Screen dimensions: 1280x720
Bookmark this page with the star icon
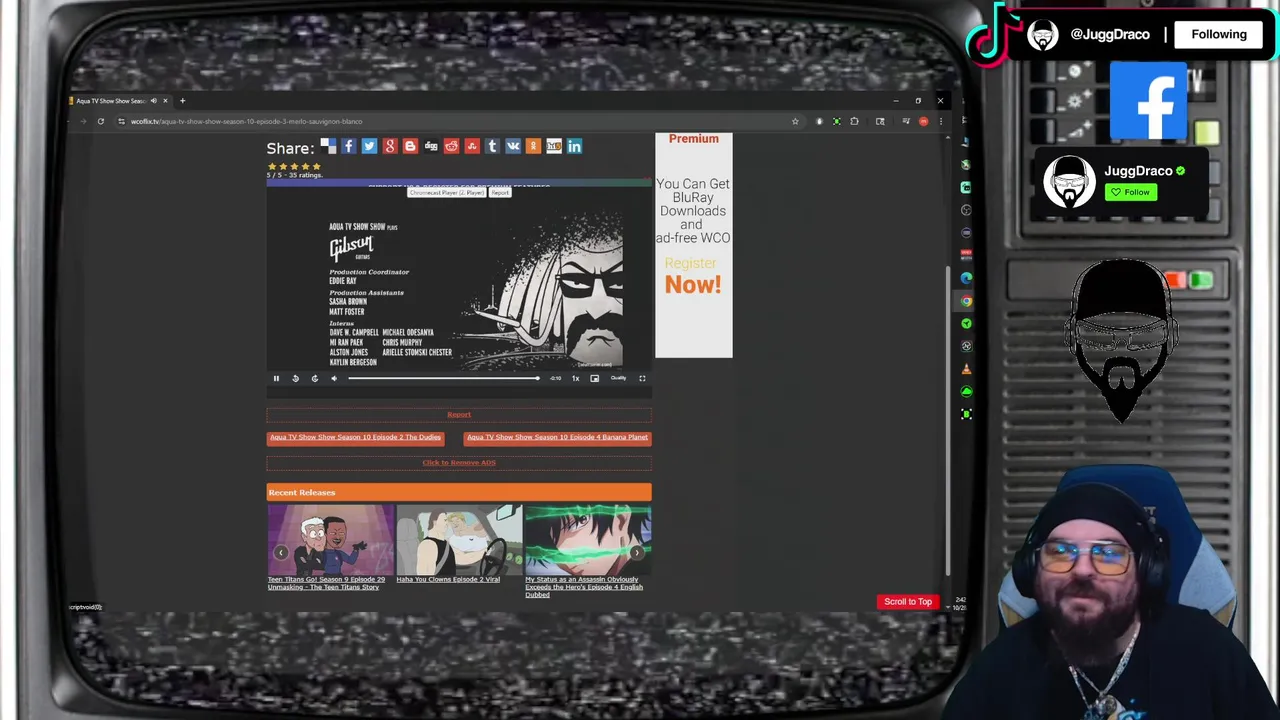coord(795,121)
